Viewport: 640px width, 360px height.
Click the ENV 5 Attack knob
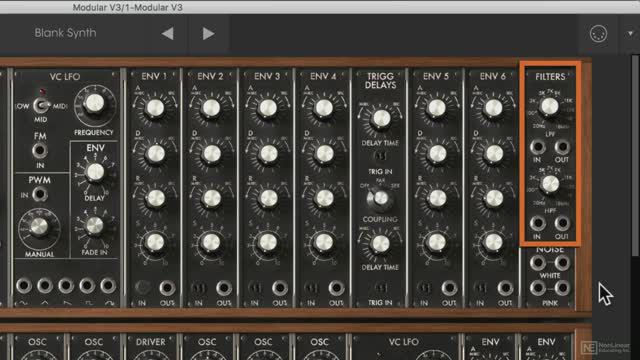437,108
